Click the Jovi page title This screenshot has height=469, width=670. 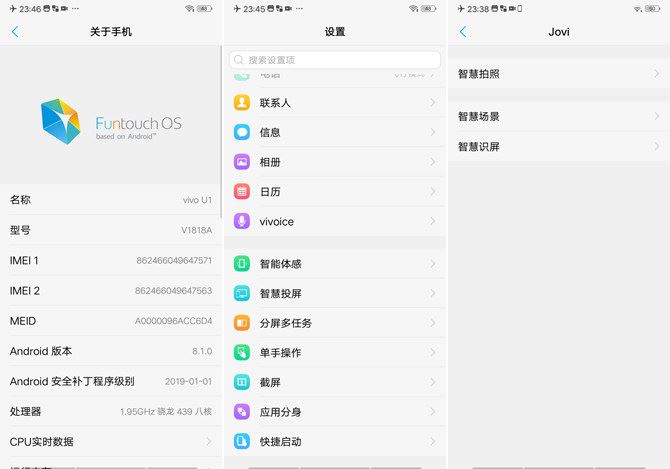click(559, 32)
